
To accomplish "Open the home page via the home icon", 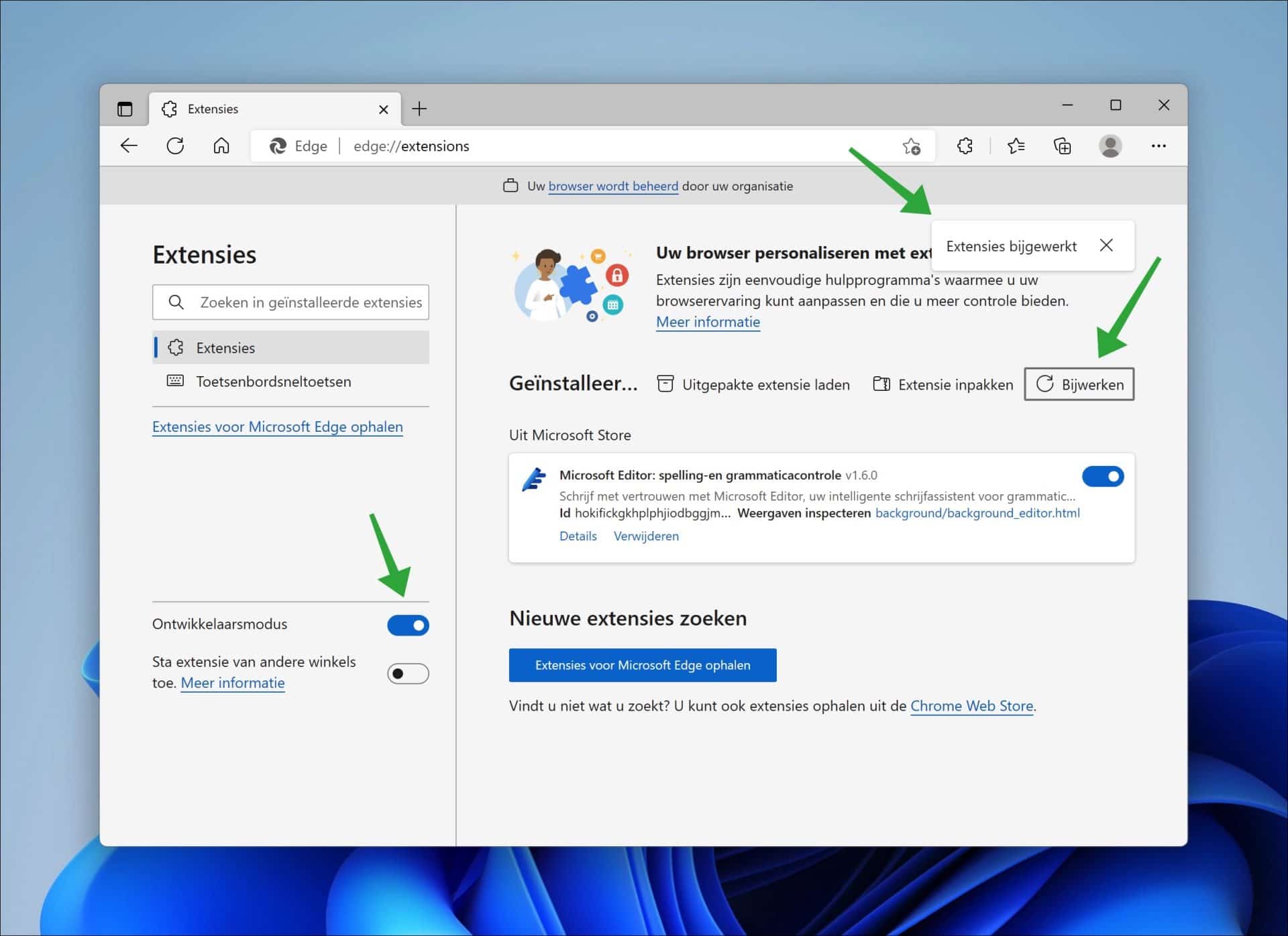I will (221, 145).
